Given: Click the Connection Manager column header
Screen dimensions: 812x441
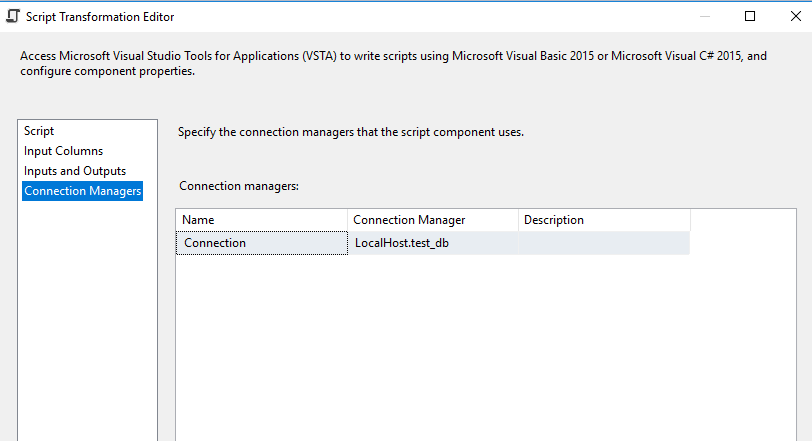Looking at the screenshot, I should click(432, 220).
